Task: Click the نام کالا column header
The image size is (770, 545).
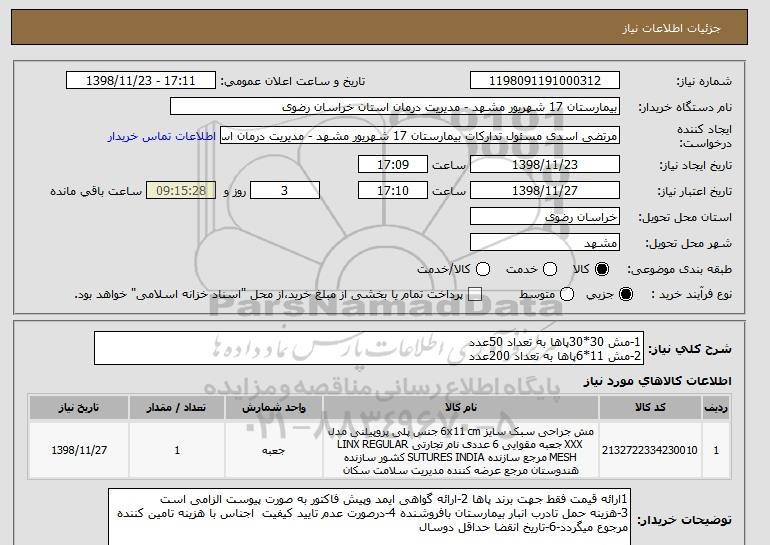Action: 461,408
